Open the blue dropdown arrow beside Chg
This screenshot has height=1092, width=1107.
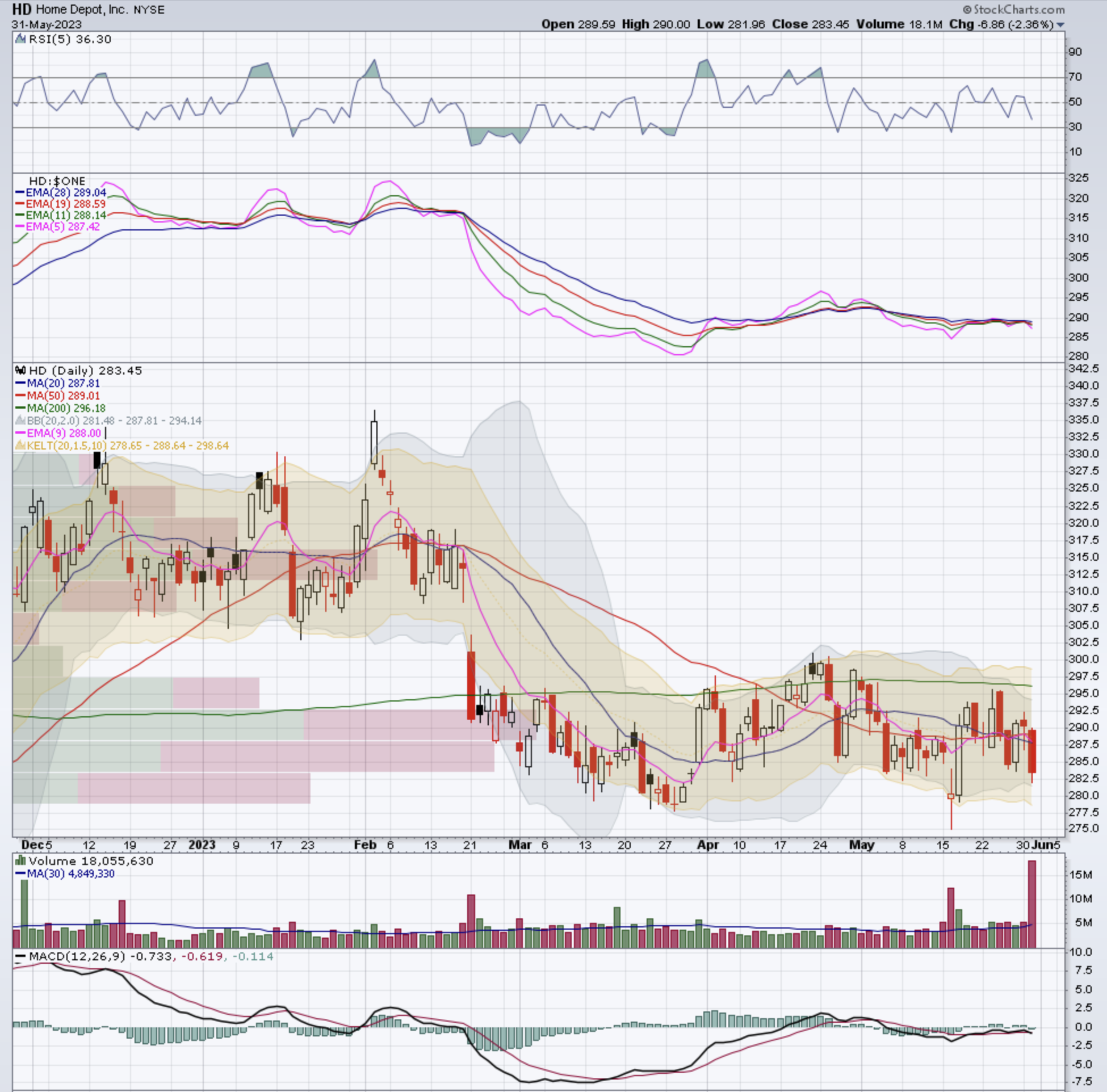pyautogui.click(x=1060, y=24)
